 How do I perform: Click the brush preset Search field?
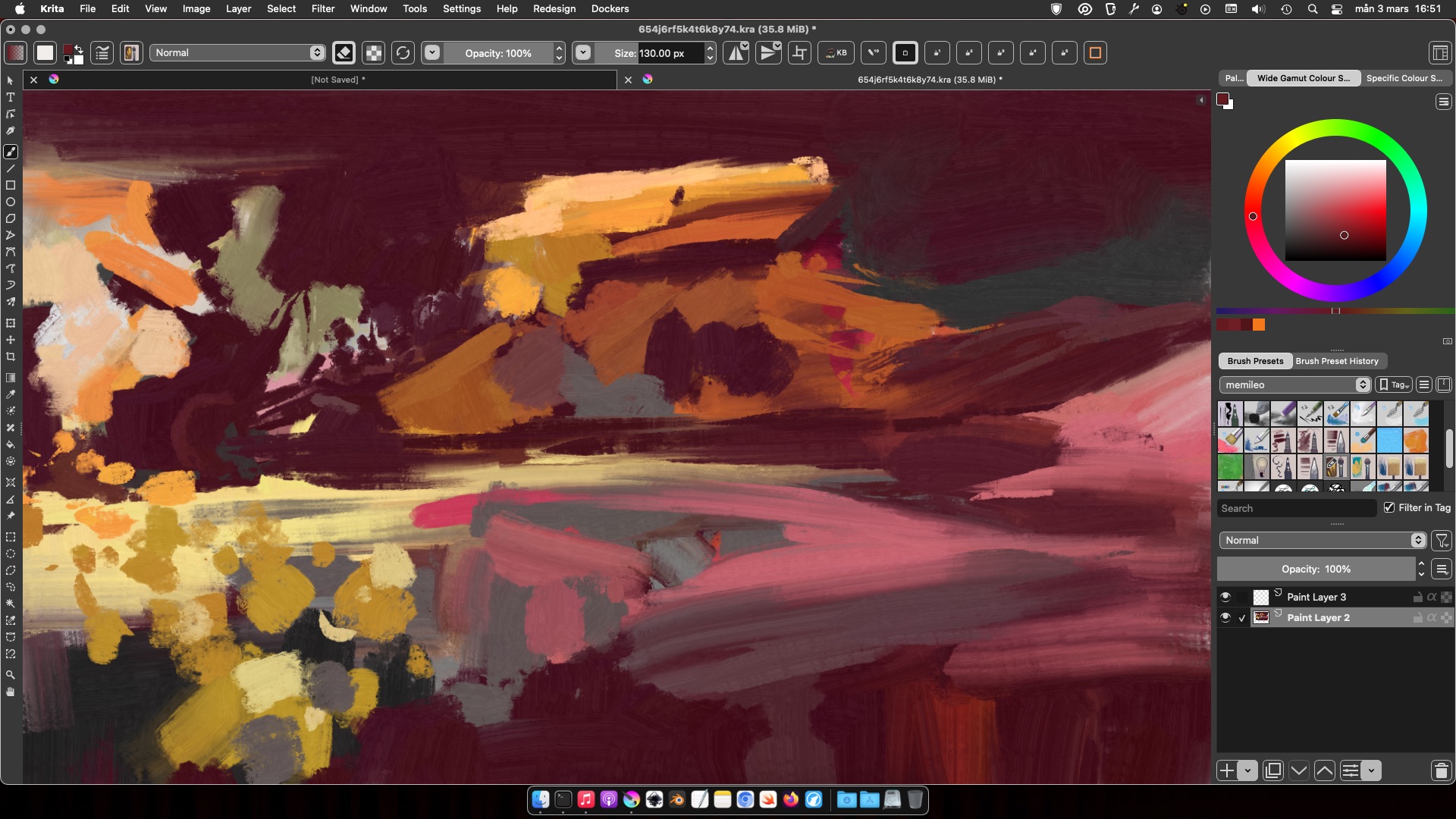[1296, 509]
